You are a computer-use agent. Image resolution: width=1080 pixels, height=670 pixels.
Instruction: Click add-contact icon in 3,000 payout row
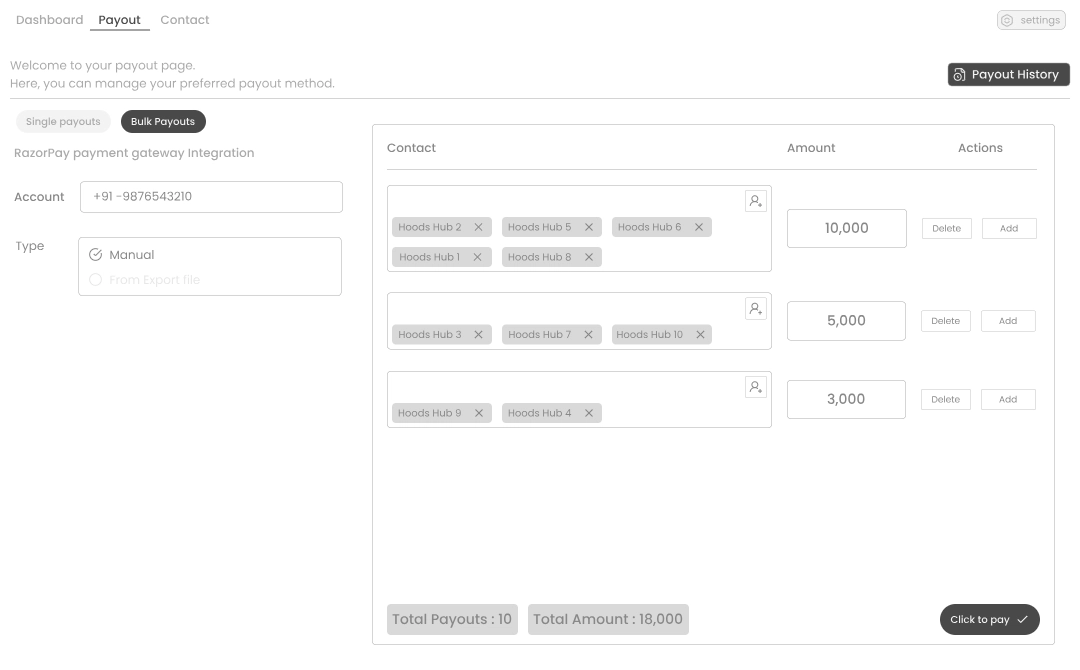point(756,387)
